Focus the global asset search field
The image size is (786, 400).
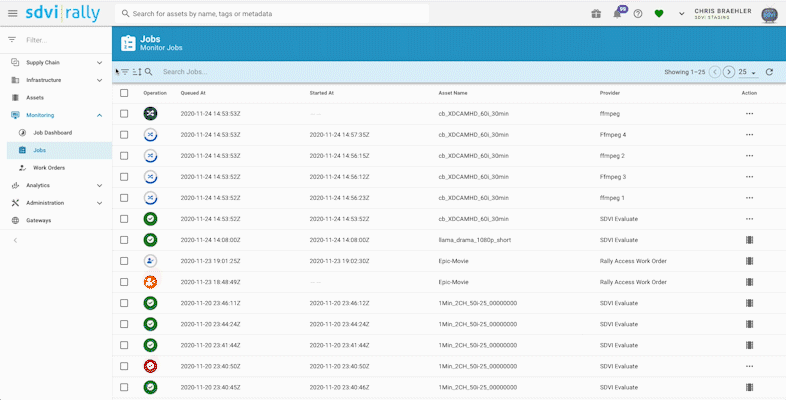[272, 14]
